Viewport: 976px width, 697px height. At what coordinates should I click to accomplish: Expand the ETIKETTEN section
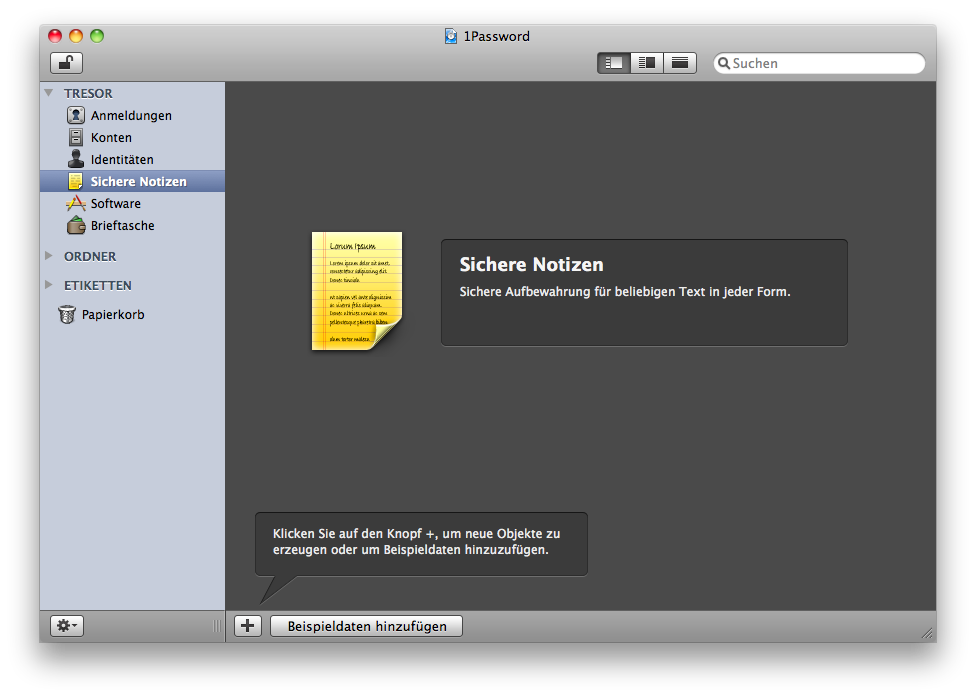pyautogui.click(x=49, y=285)
